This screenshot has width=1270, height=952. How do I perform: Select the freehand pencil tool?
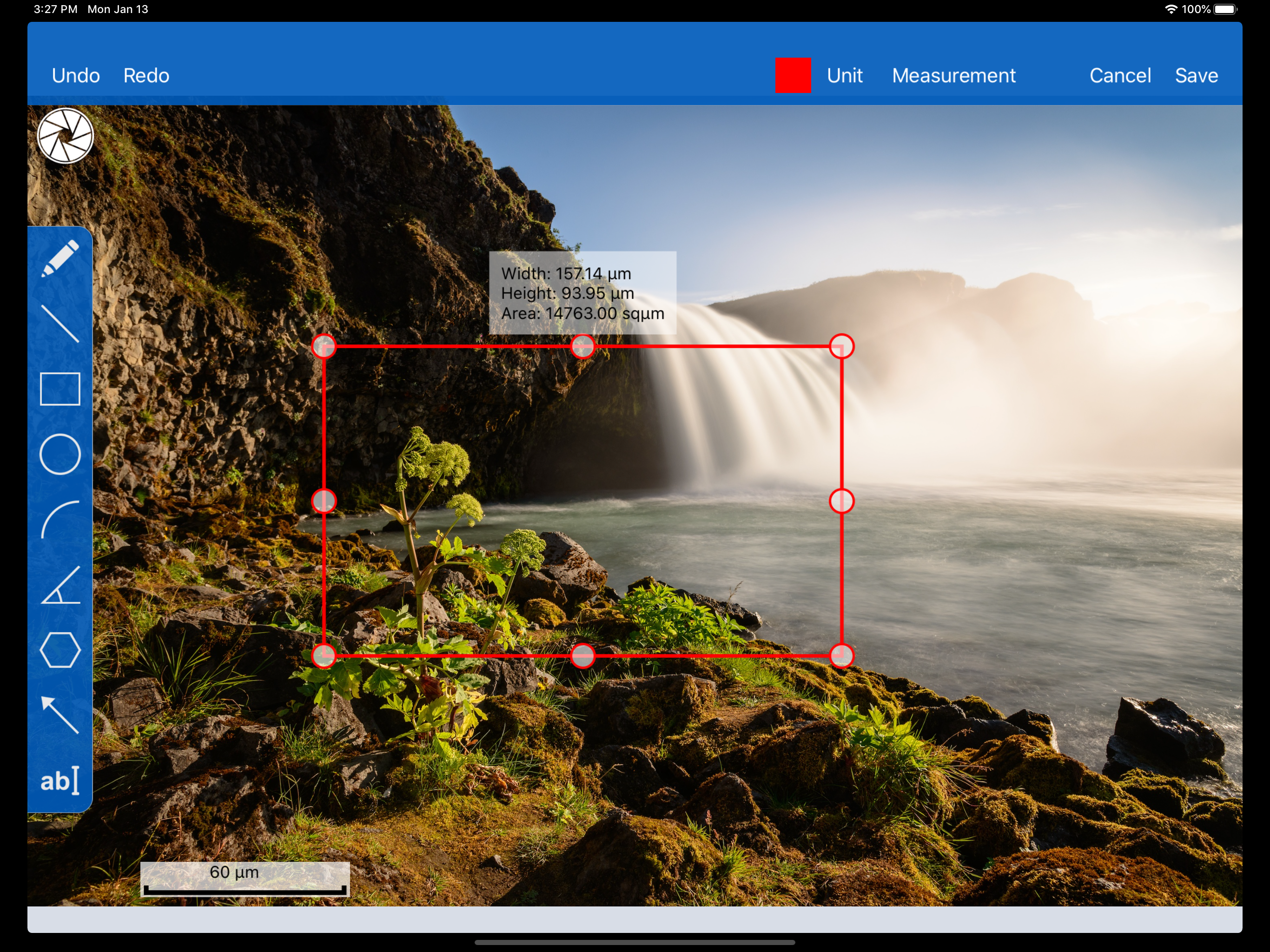[60, 258]
